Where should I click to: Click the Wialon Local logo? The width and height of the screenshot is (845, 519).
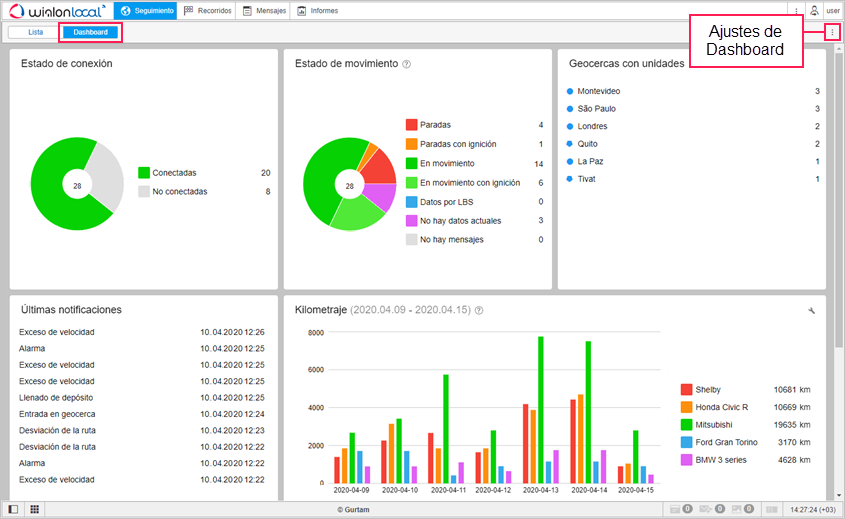click(56, 11)
